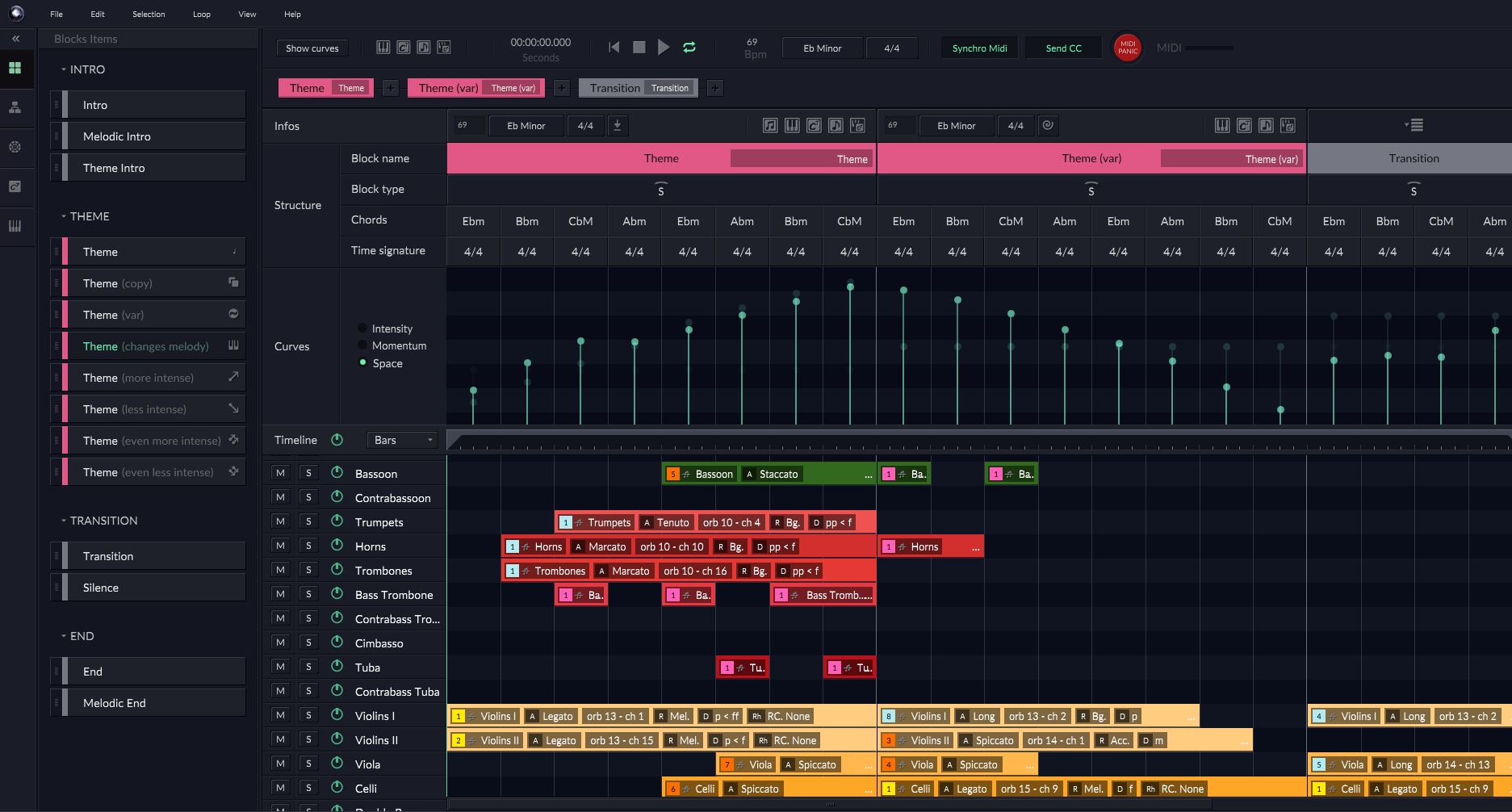This screenshot has width=1512, height=812.
Task: Click the Show curves button
Action: (312, 48)
